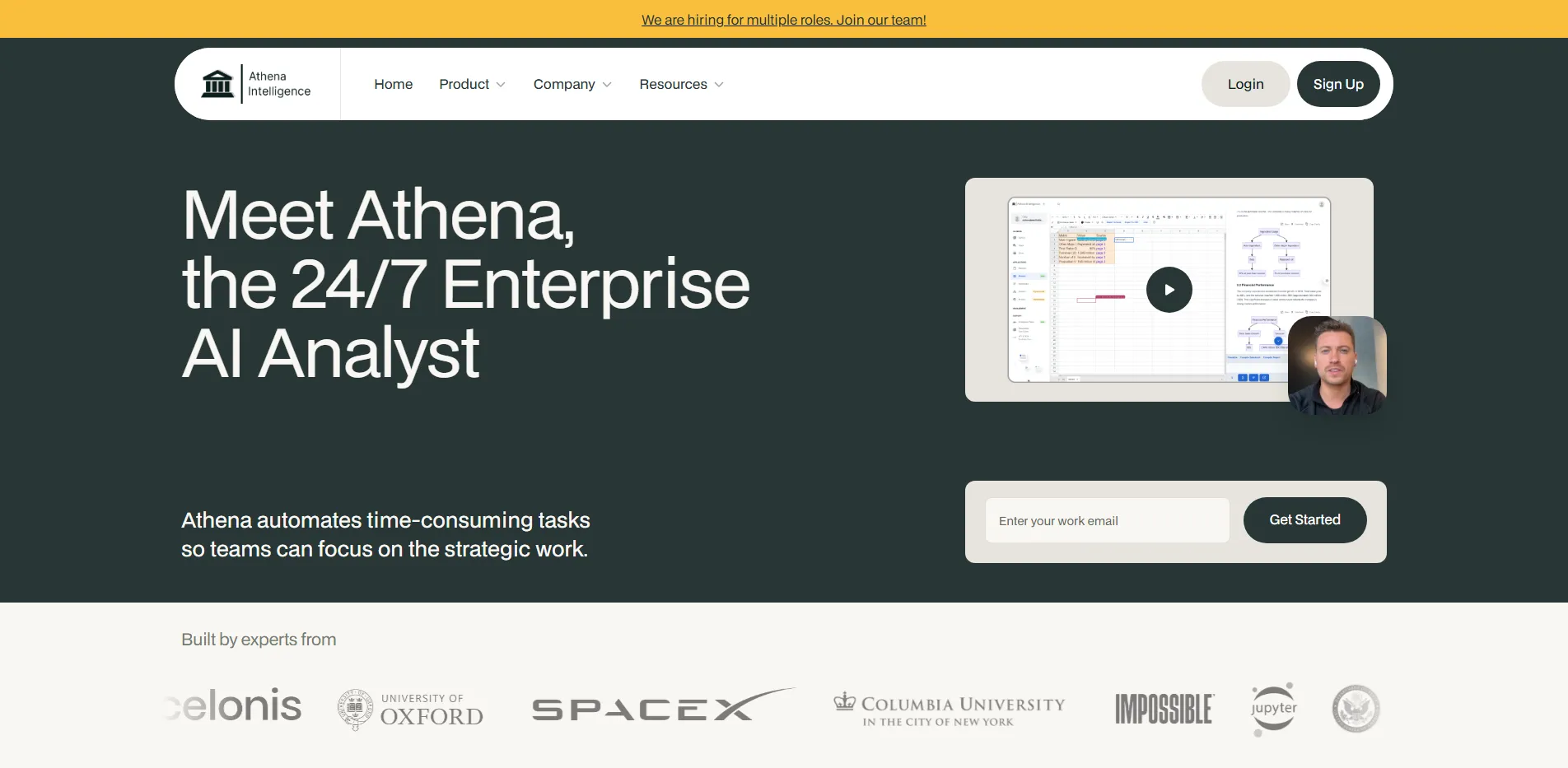Play the Athena demo video
This screenshot has width=1568, height=768.
click(1169, 289)
